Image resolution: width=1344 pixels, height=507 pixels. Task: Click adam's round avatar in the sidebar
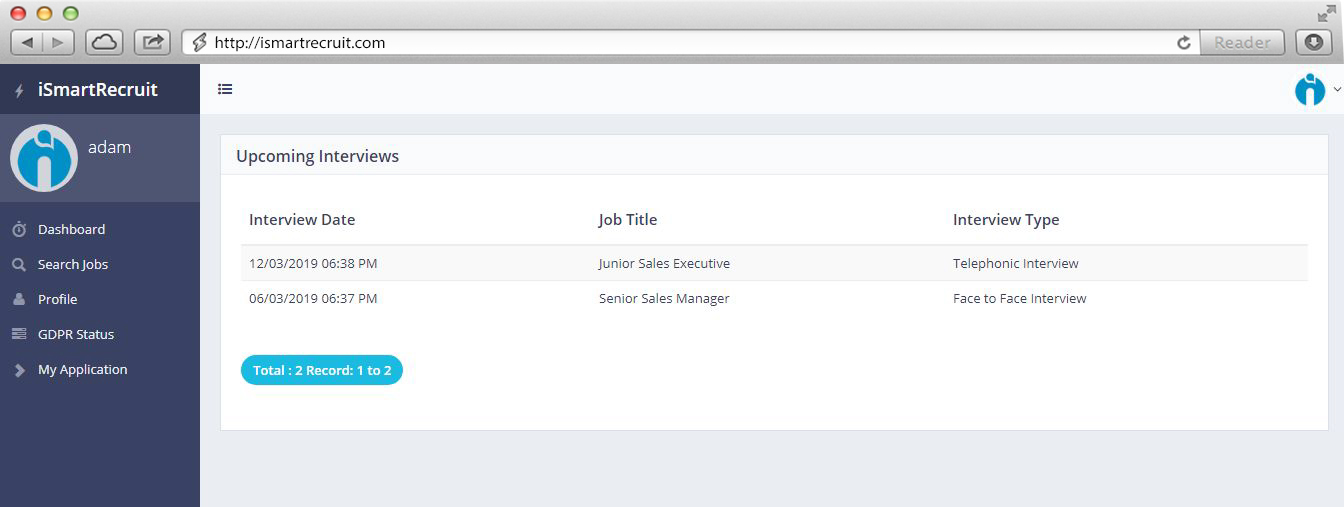tap(44, 158)
